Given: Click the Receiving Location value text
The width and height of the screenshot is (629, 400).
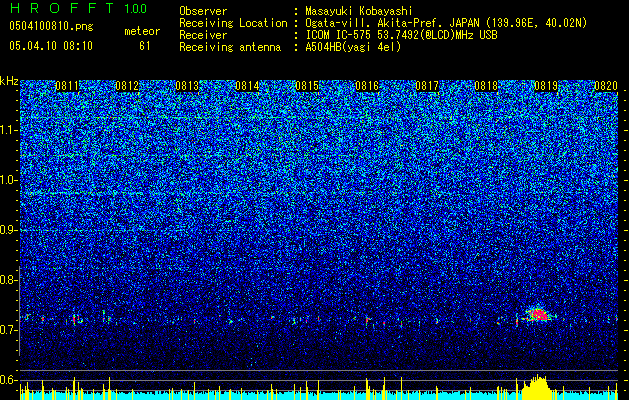Looking at the screenshot, I should [446, 23].
